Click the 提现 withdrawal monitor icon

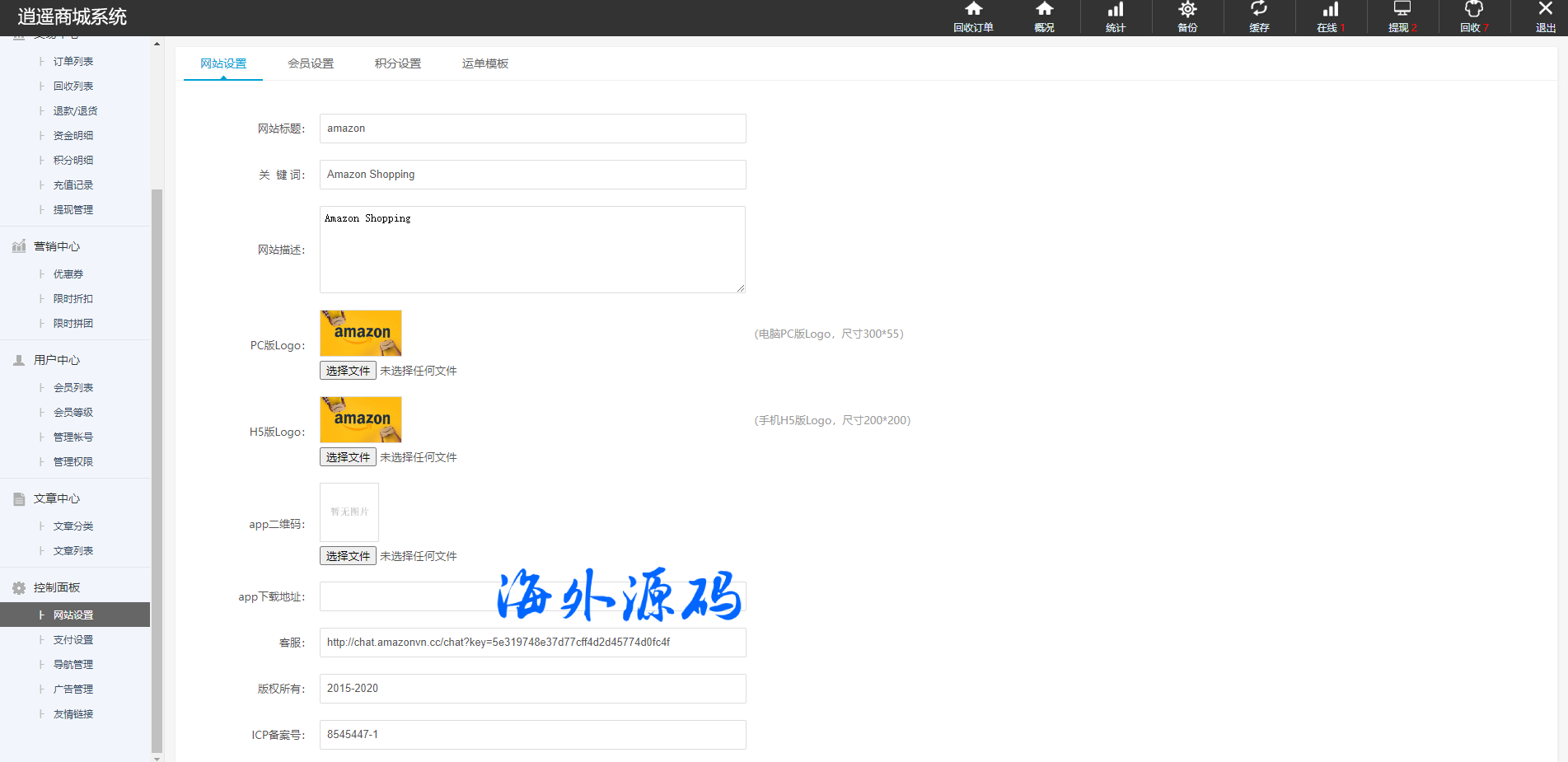coord(1402,10)
